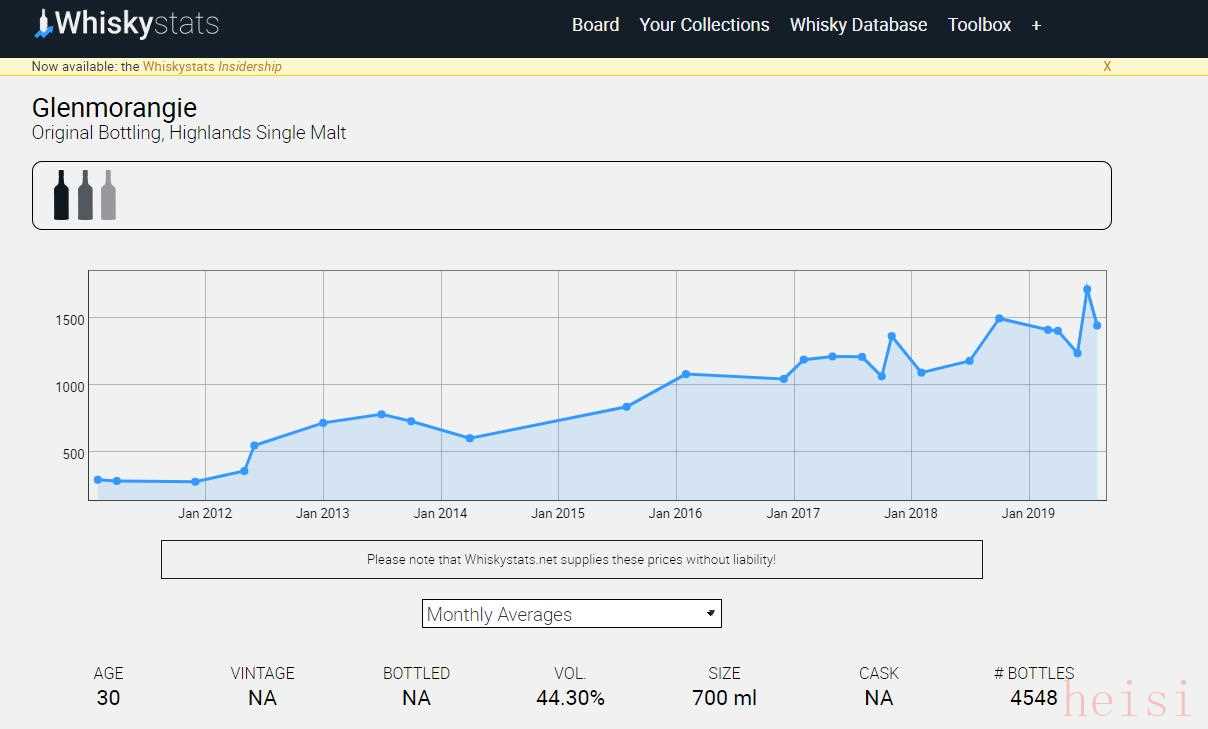Open the plus menu in navigation bar
This screenshot has height=729, width=1208.
[x=1036, y=25]
